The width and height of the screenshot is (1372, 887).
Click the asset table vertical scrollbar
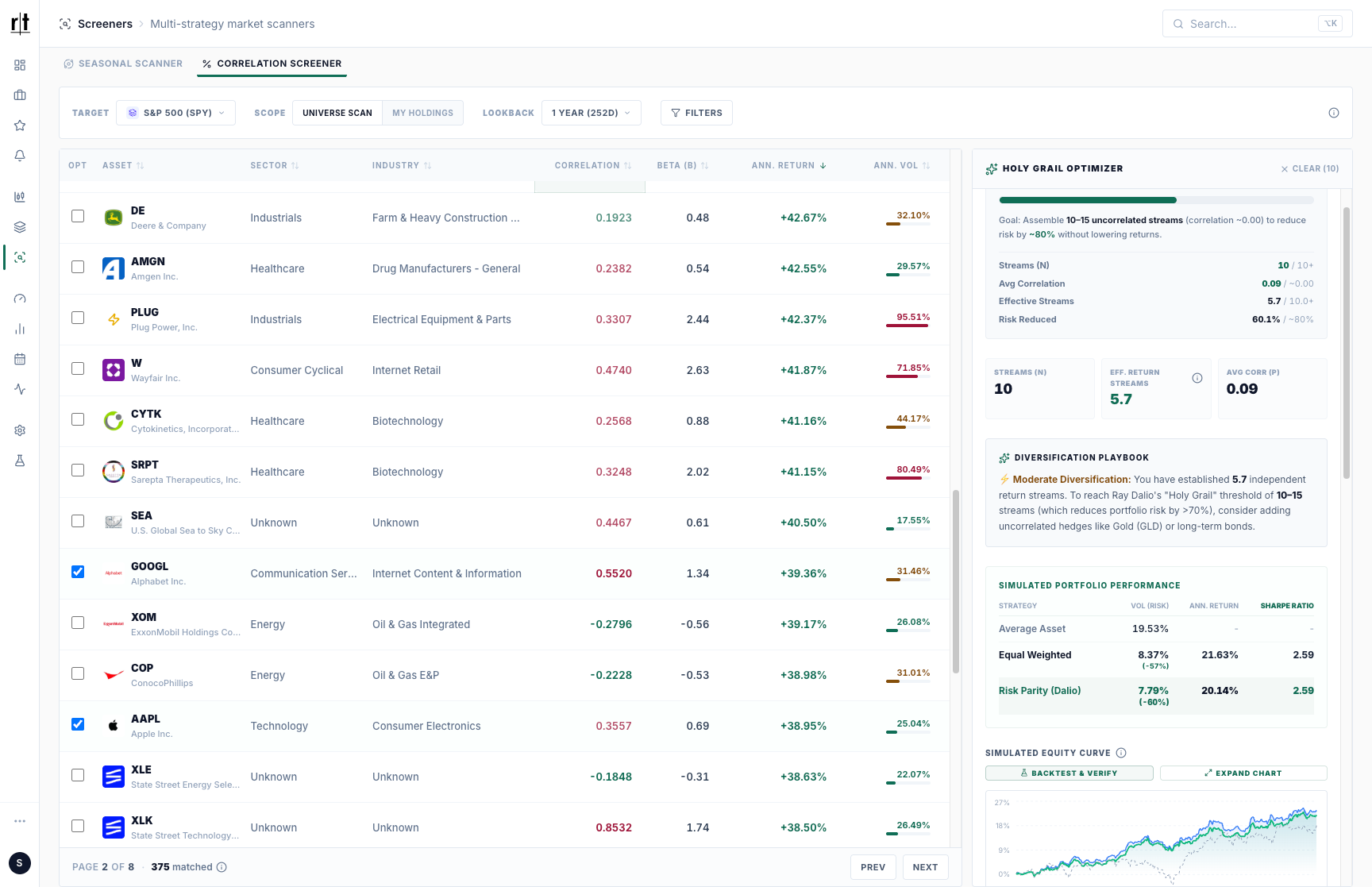[956, 581]
